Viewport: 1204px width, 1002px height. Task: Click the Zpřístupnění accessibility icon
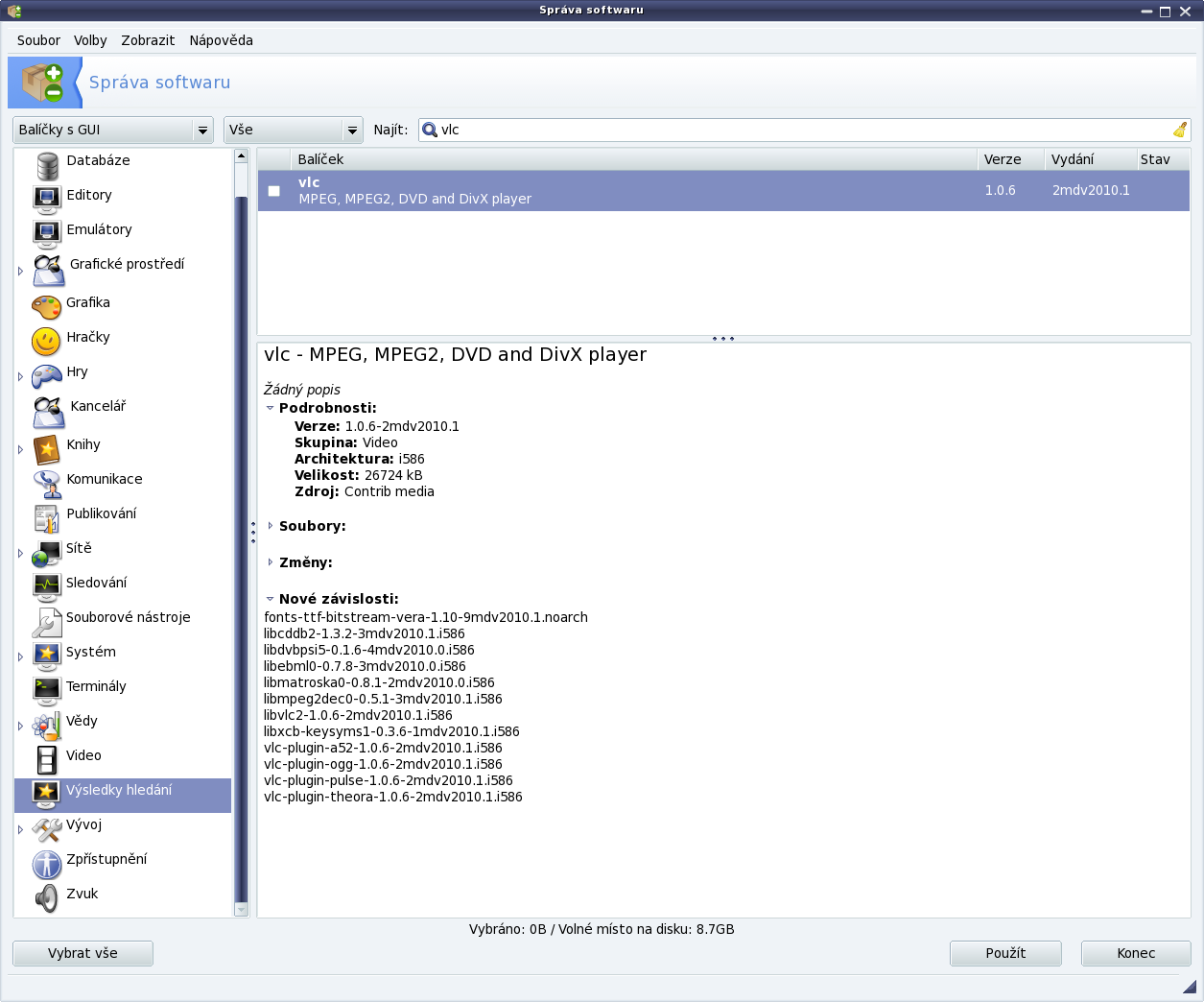(x=46, y=865)
